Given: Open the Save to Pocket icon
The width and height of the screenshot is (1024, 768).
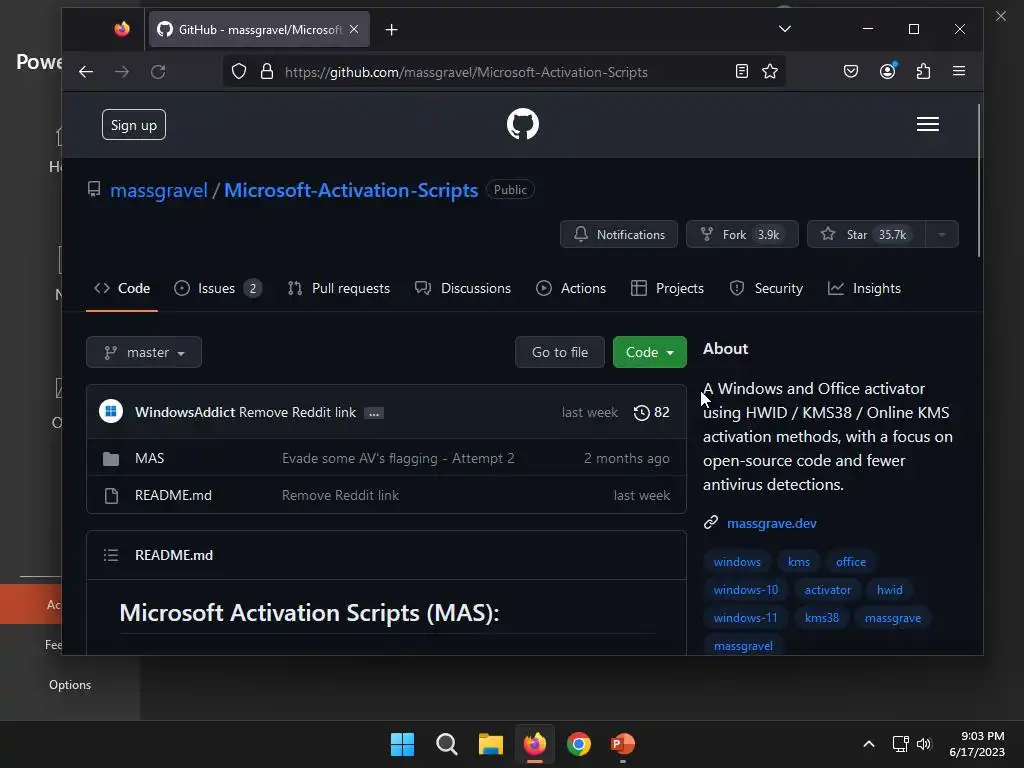Looking at the screenshot, I should coord(850,71).
